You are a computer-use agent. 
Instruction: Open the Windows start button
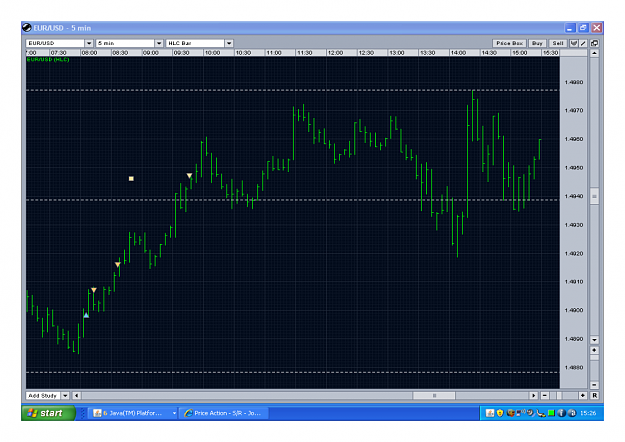(x=48, y=413)
